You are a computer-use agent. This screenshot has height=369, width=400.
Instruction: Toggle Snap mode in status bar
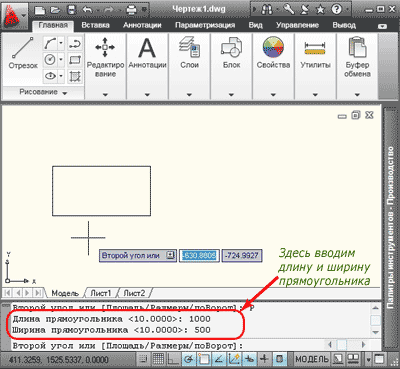143,359
